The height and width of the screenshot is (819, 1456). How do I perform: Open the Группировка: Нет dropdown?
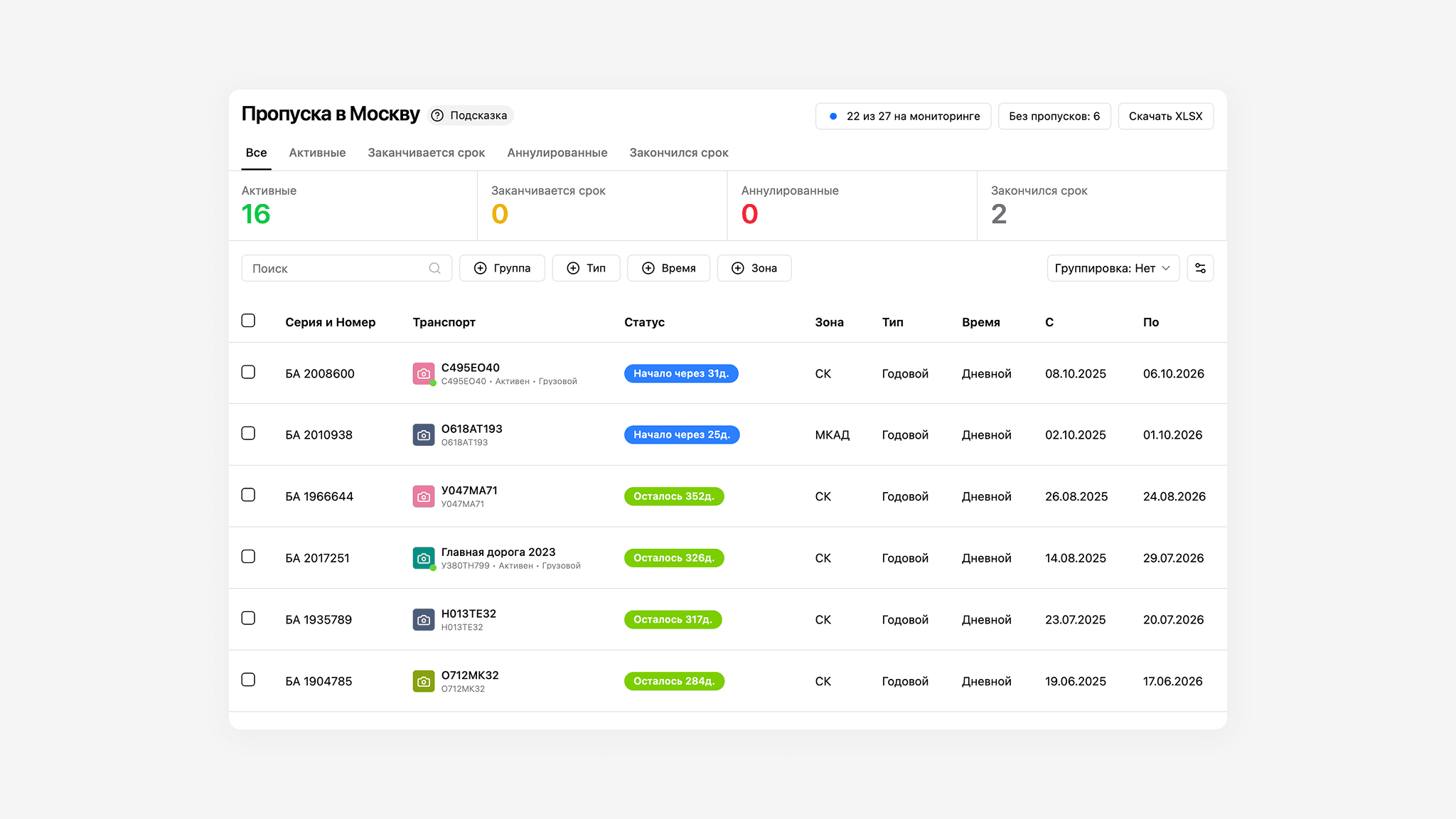(1113, 268)
